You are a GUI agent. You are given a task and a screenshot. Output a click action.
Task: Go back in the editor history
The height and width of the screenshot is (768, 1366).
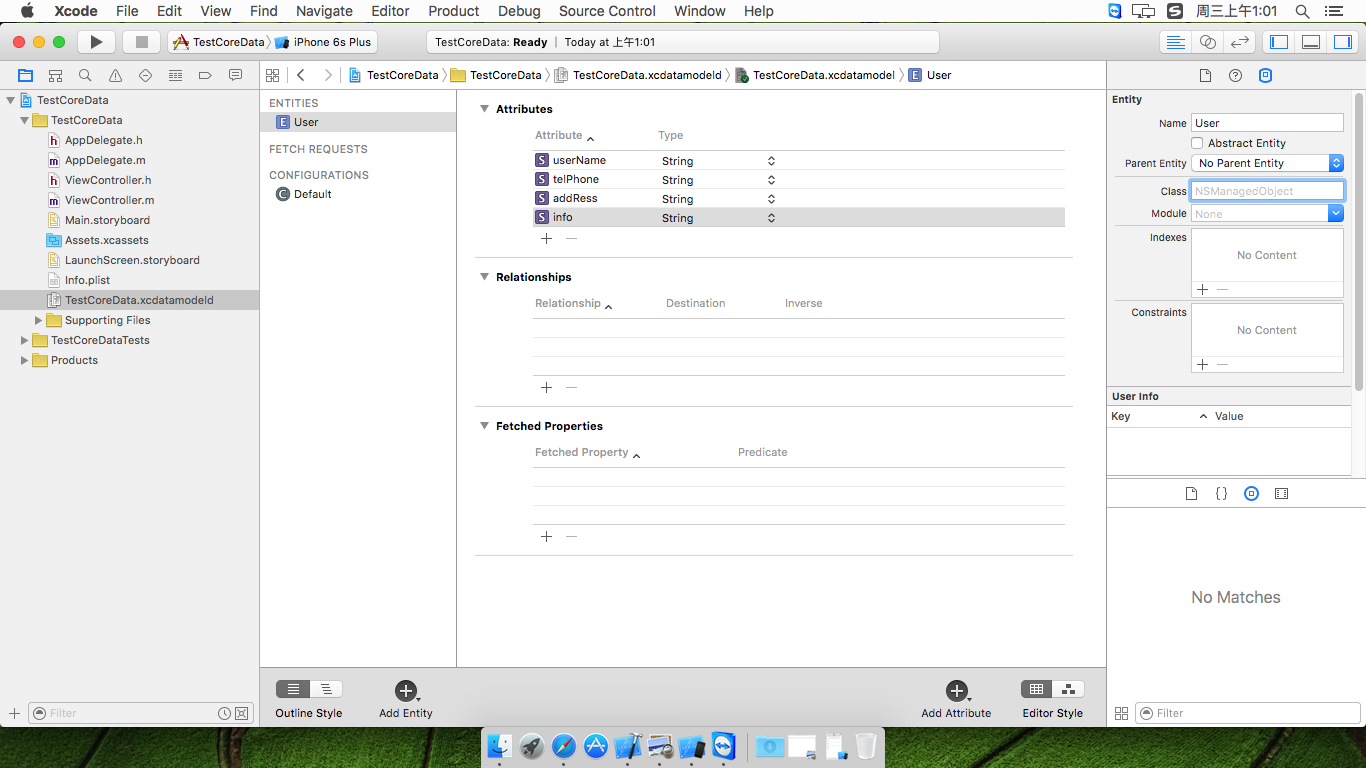(301, 75)
